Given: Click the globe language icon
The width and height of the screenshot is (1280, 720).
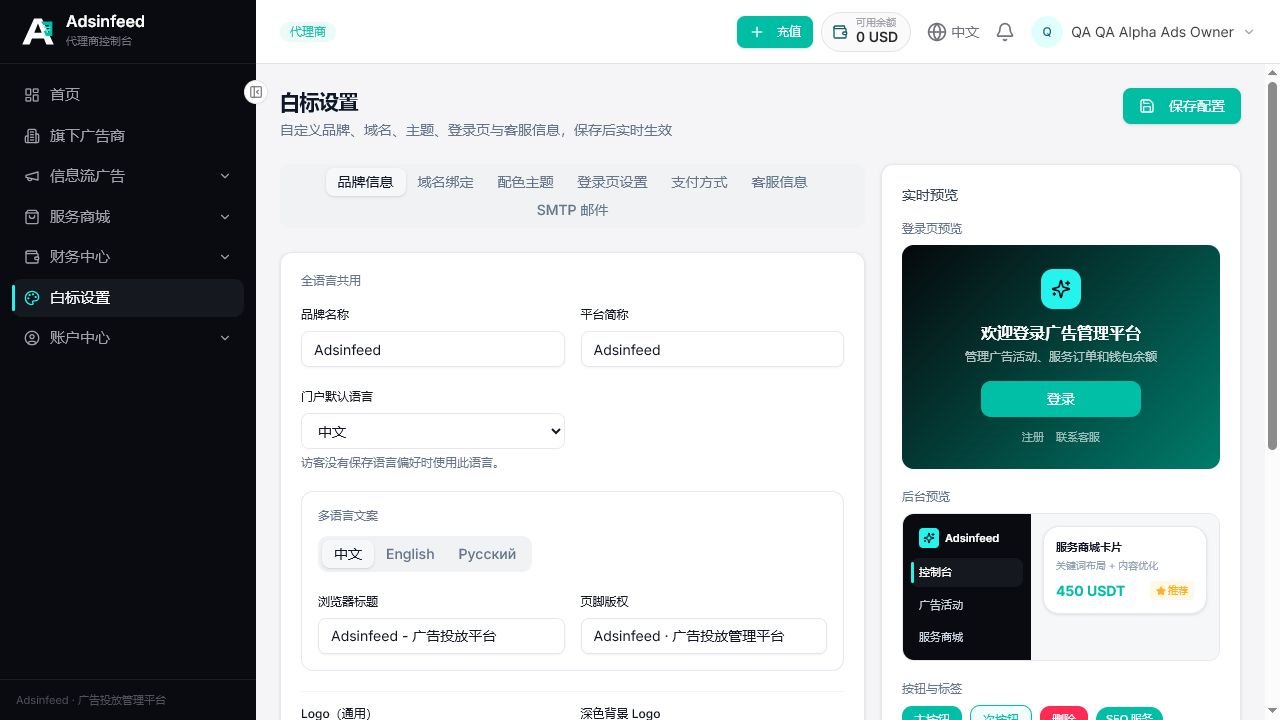Looking at the screenshot, I should pyautogui.click(x=937, y=32).
